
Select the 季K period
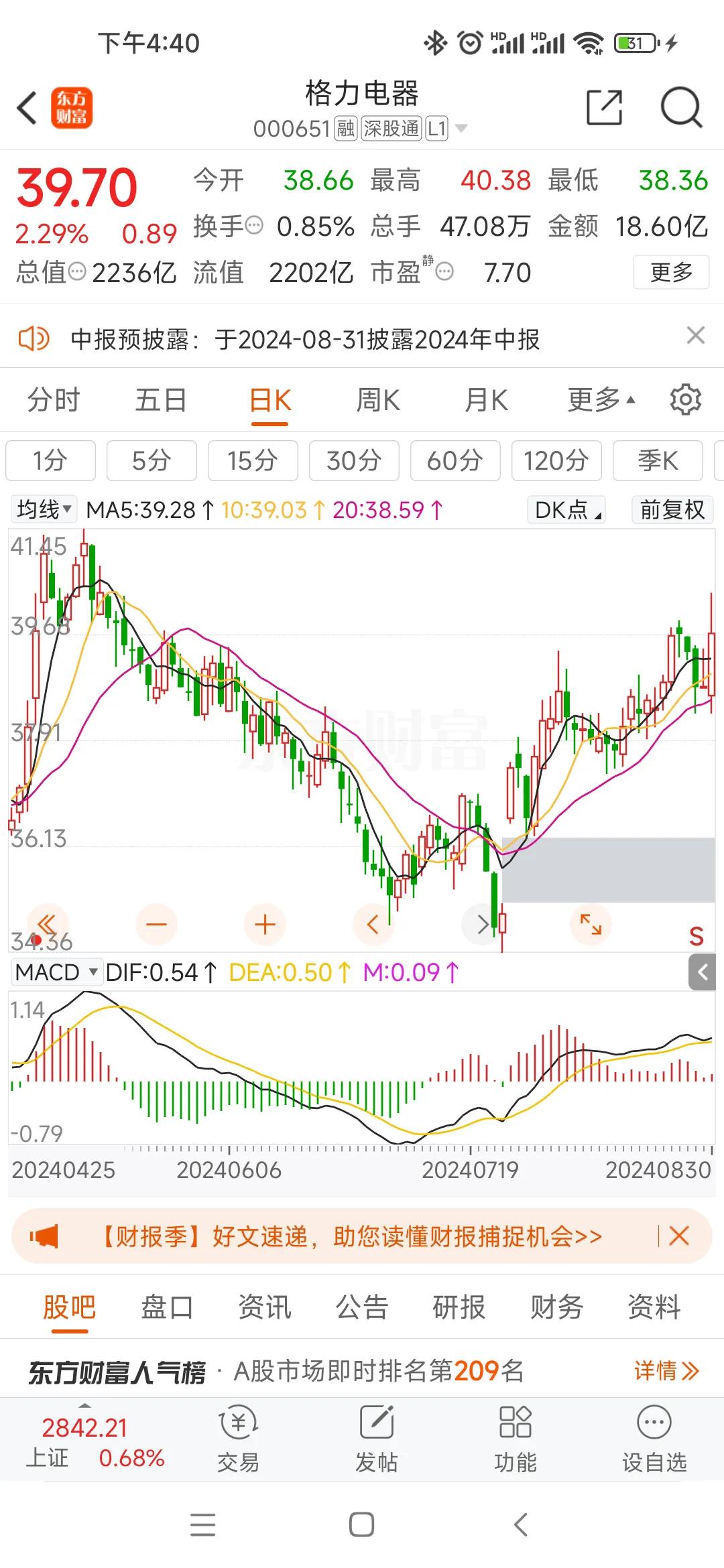658,460
